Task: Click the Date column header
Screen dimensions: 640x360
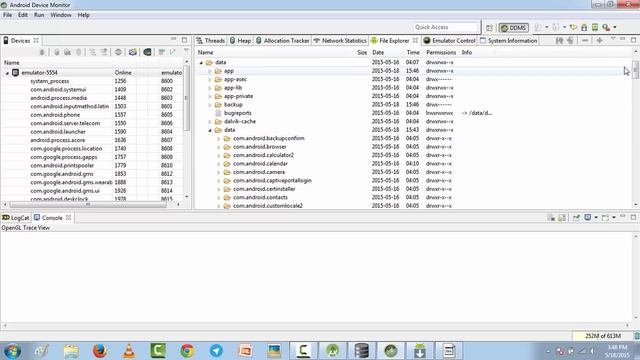Action: [378, 52]
